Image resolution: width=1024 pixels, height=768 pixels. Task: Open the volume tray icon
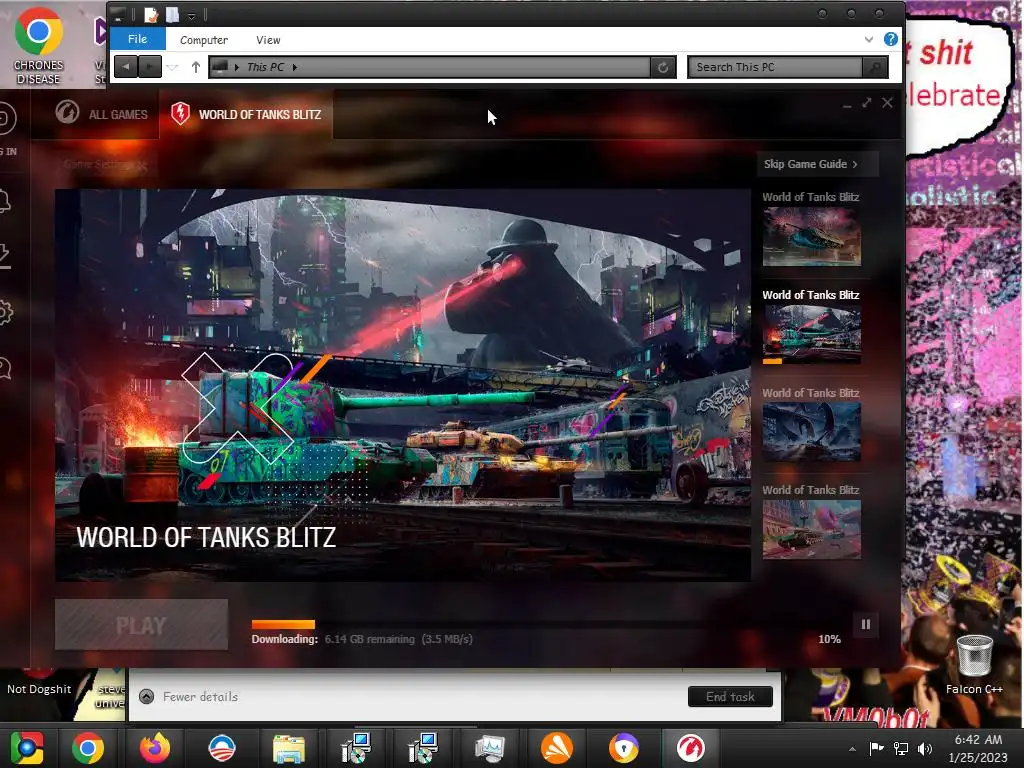tap(925, 748)
